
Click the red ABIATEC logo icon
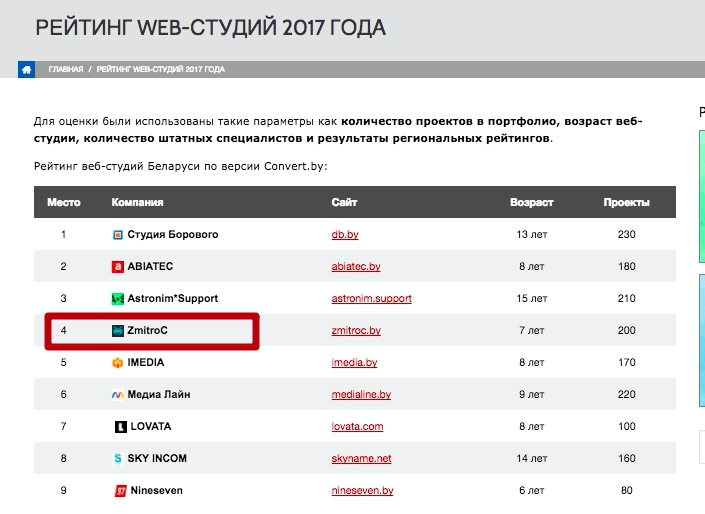(117, 267)
